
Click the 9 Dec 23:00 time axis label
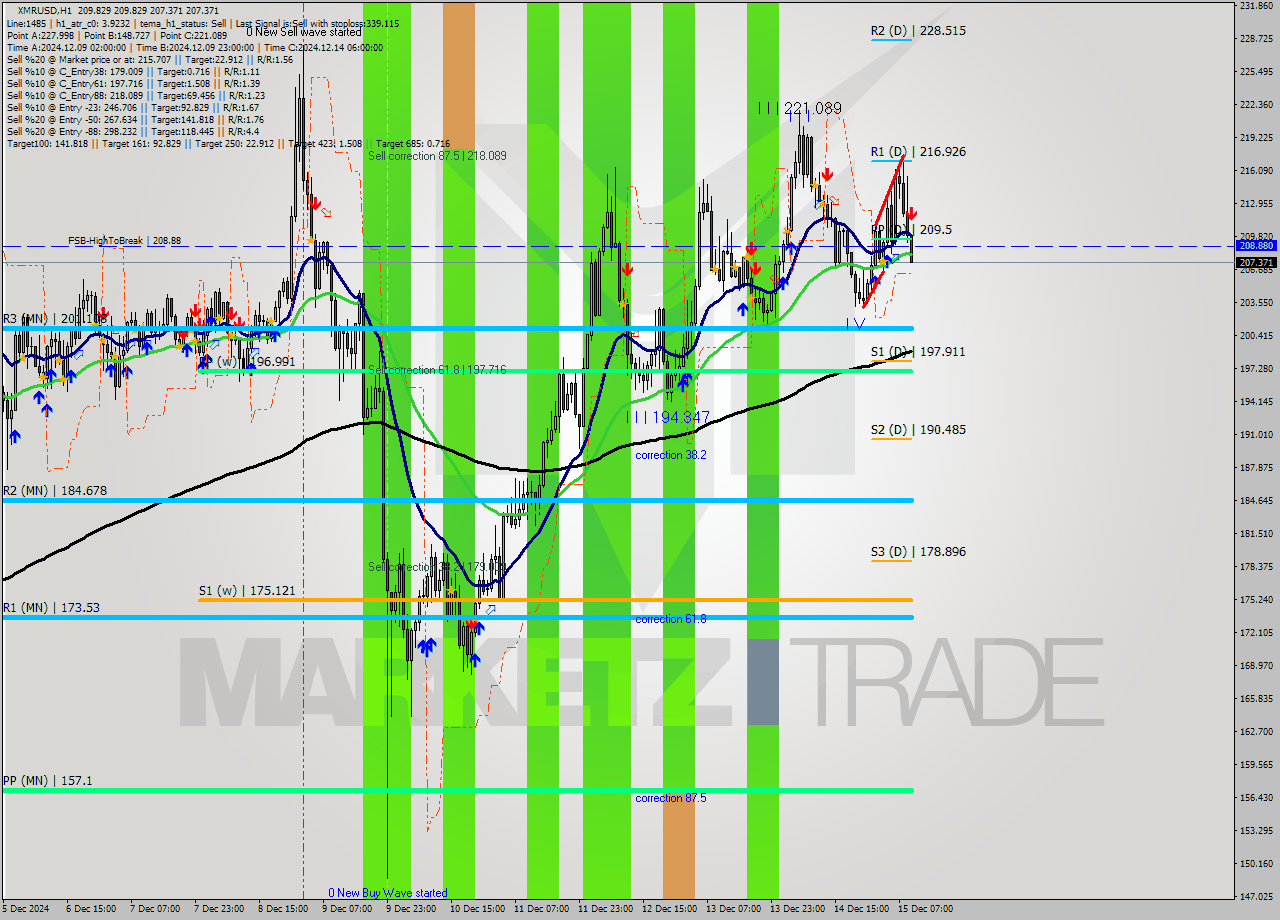410,909
